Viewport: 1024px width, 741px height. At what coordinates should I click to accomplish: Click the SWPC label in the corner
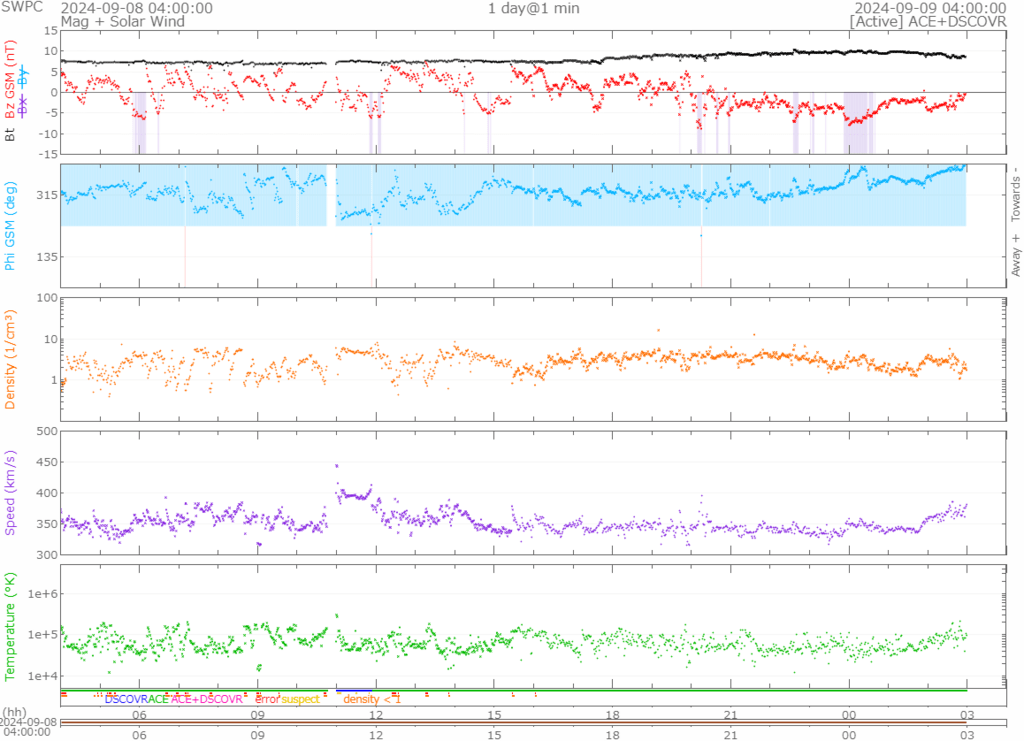coord(20,7)
